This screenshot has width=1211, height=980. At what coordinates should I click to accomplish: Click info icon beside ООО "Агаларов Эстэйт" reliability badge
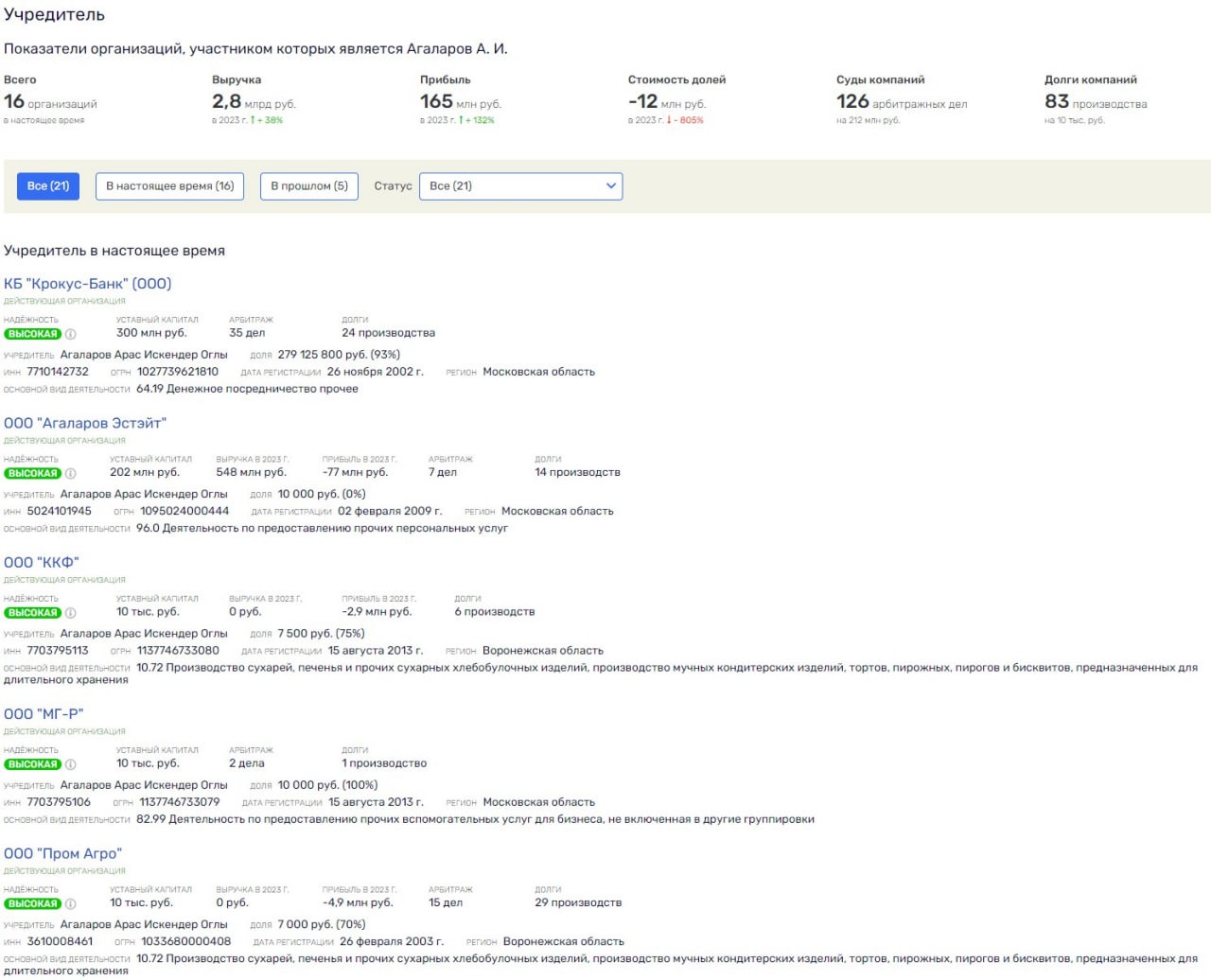70,473
